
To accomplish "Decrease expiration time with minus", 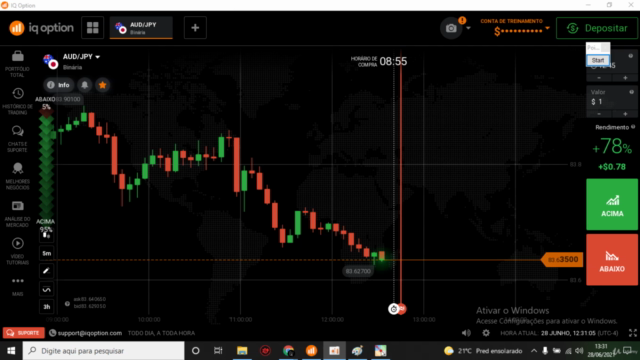I will pos(599,78).
